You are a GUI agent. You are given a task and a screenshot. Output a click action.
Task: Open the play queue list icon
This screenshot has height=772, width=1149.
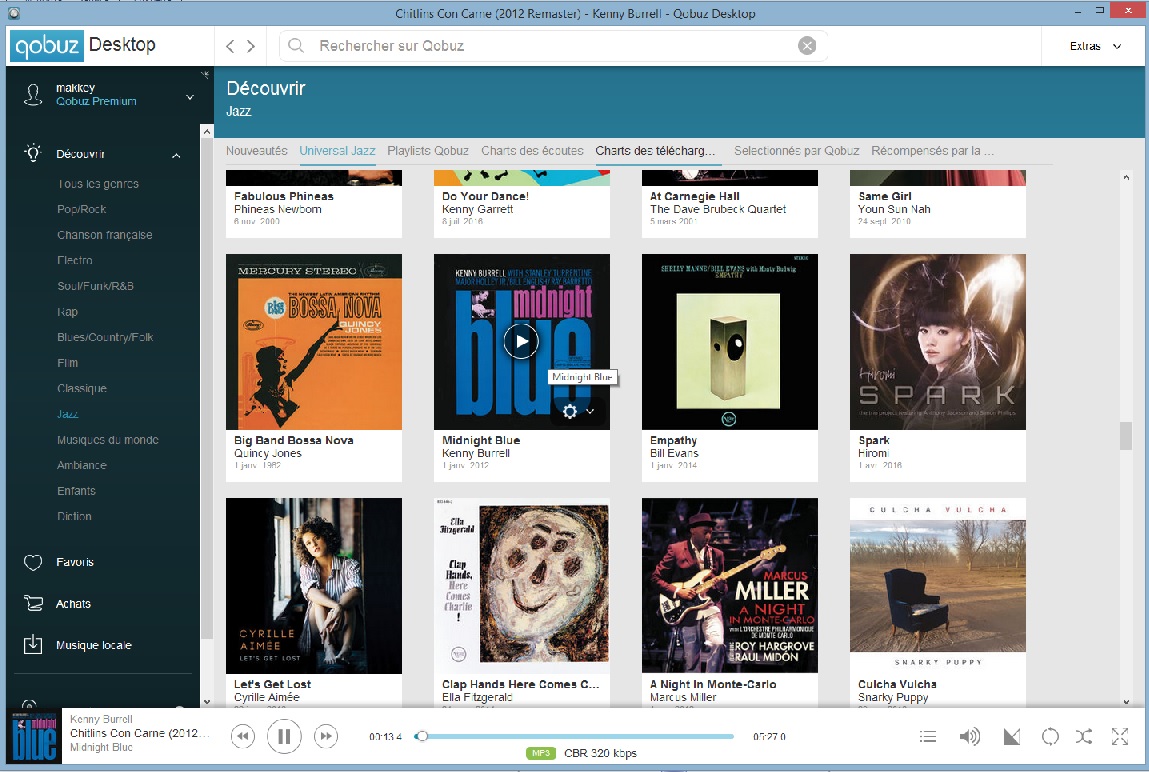[x=928, y=737]
